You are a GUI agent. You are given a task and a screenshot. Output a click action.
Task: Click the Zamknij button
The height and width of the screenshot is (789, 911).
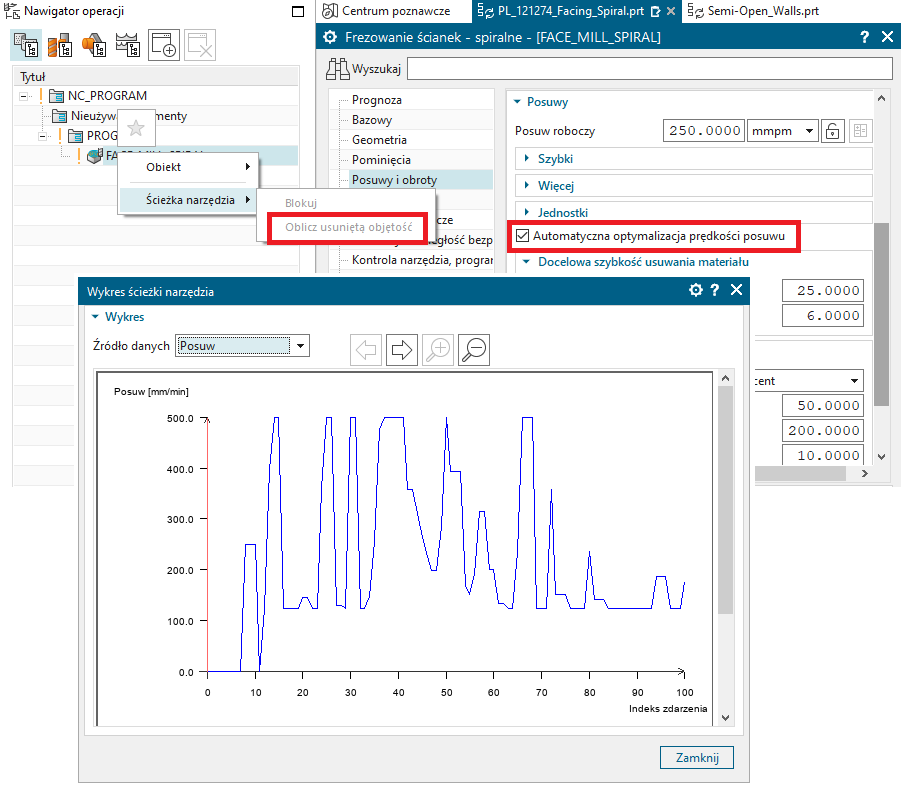click(x=697, y=758)
